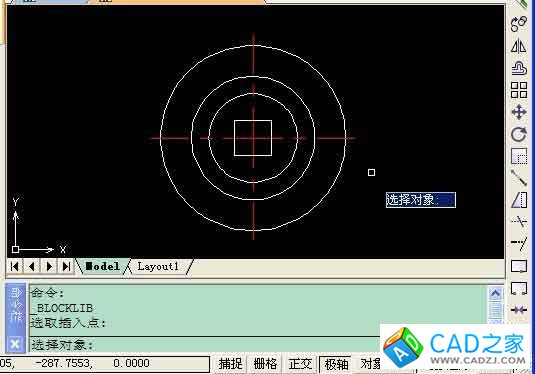Screen dimensions: 535x374
Task: Click the _BLOCKLIB command history line
Action: [62, 308]
